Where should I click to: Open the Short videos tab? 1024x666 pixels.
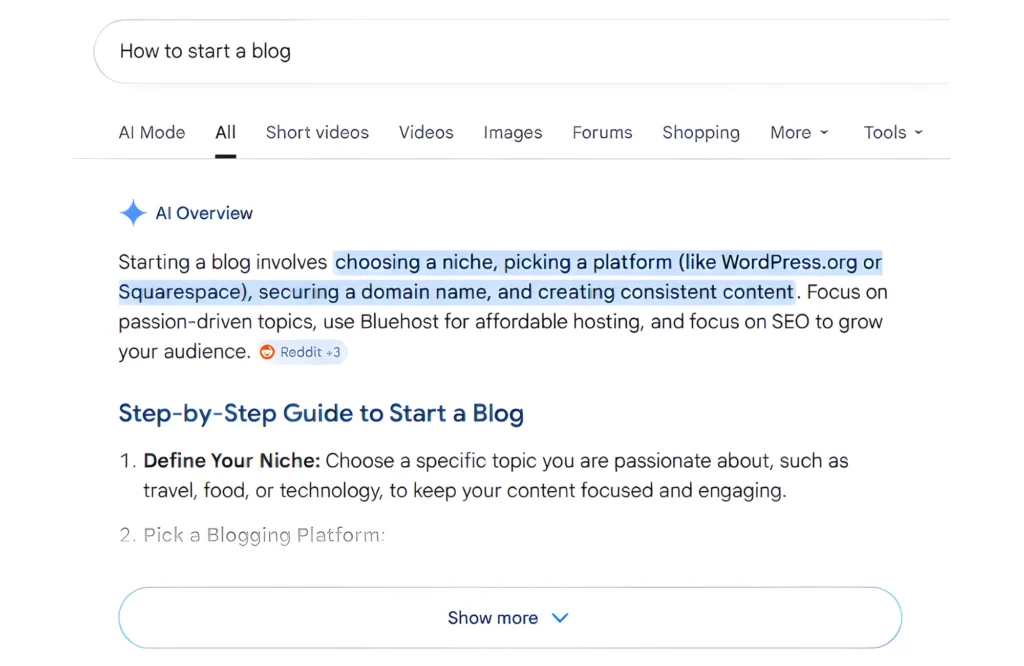click(x=317, y=133)
